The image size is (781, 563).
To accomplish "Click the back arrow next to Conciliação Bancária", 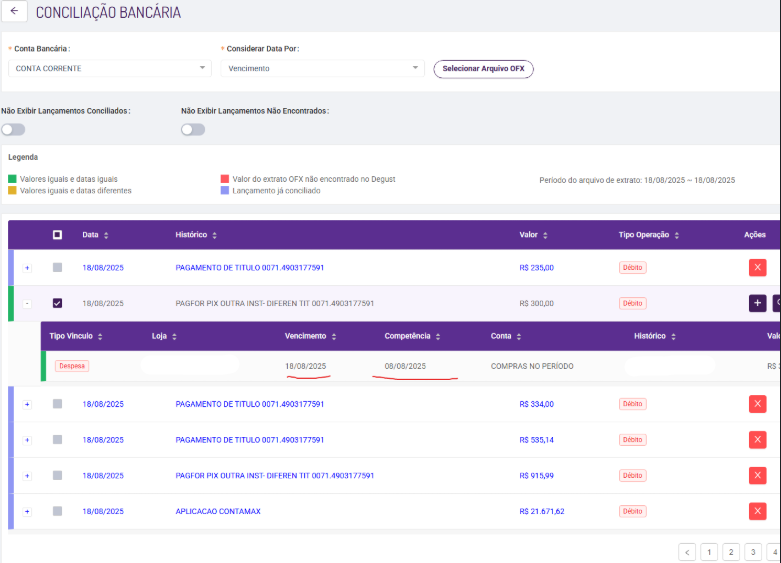I will 14,12.
